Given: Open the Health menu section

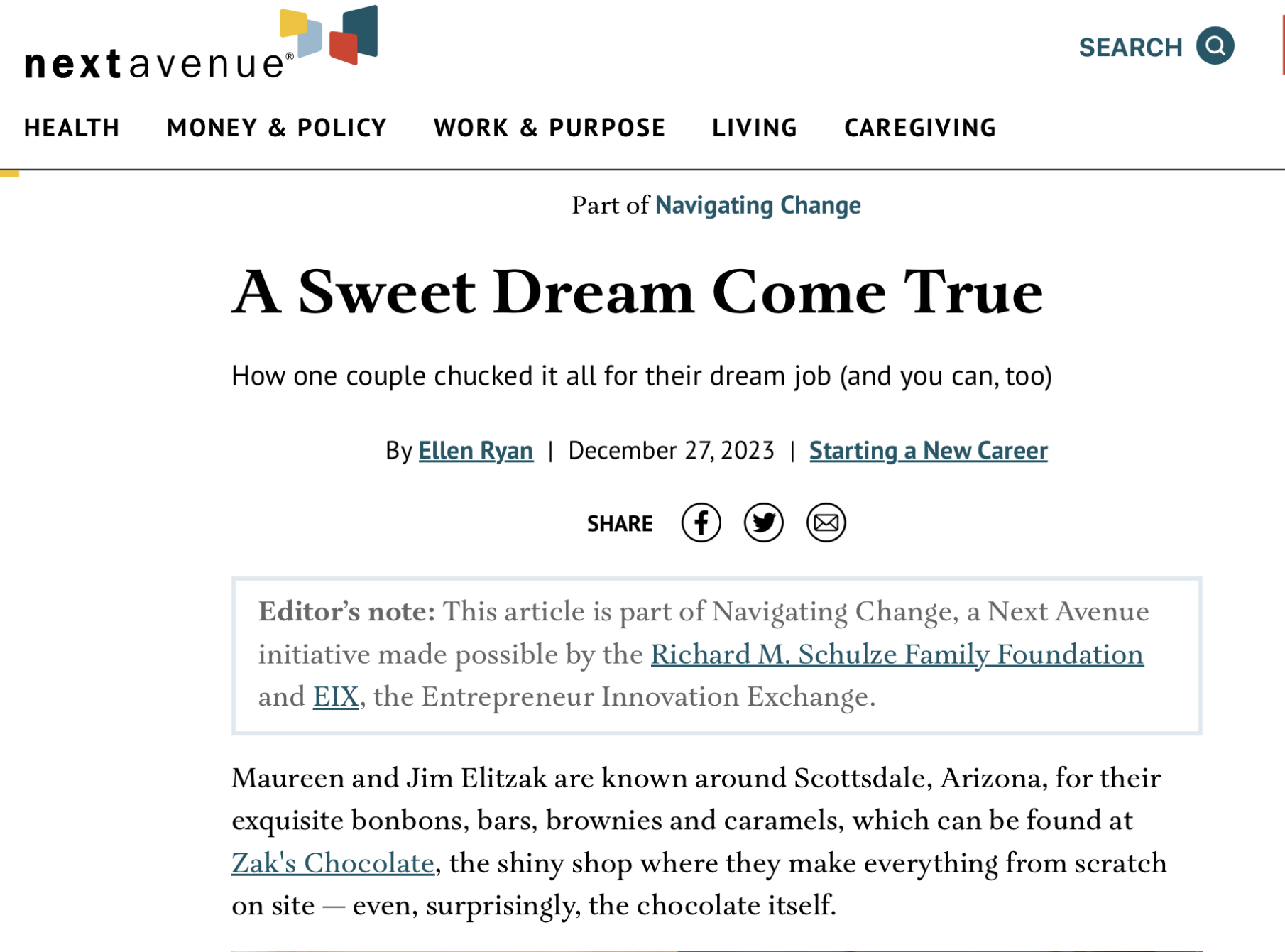Looking at the screenshot, I should tap(72, 128).
